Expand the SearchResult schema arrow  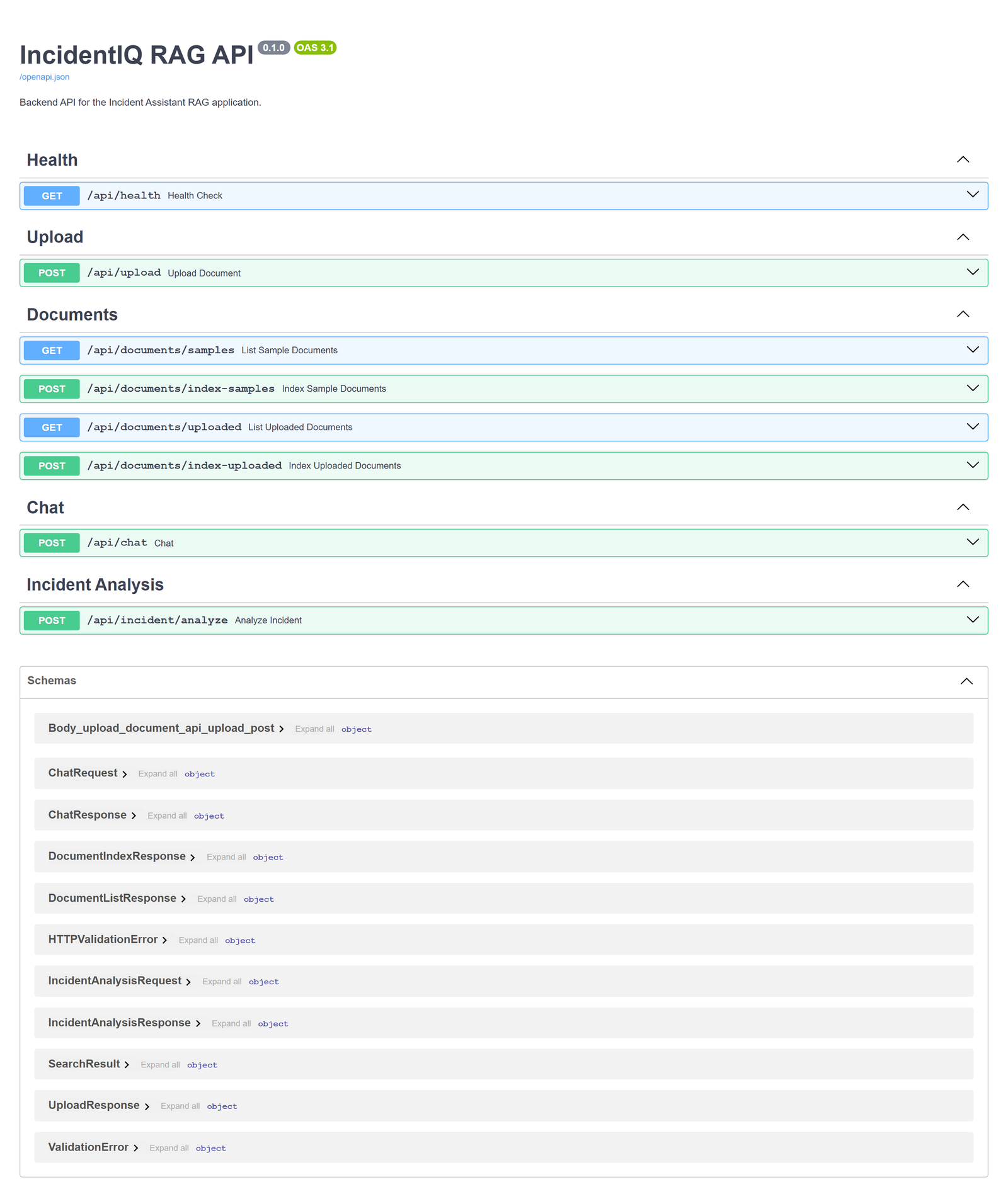click(x=127, y=1065)
